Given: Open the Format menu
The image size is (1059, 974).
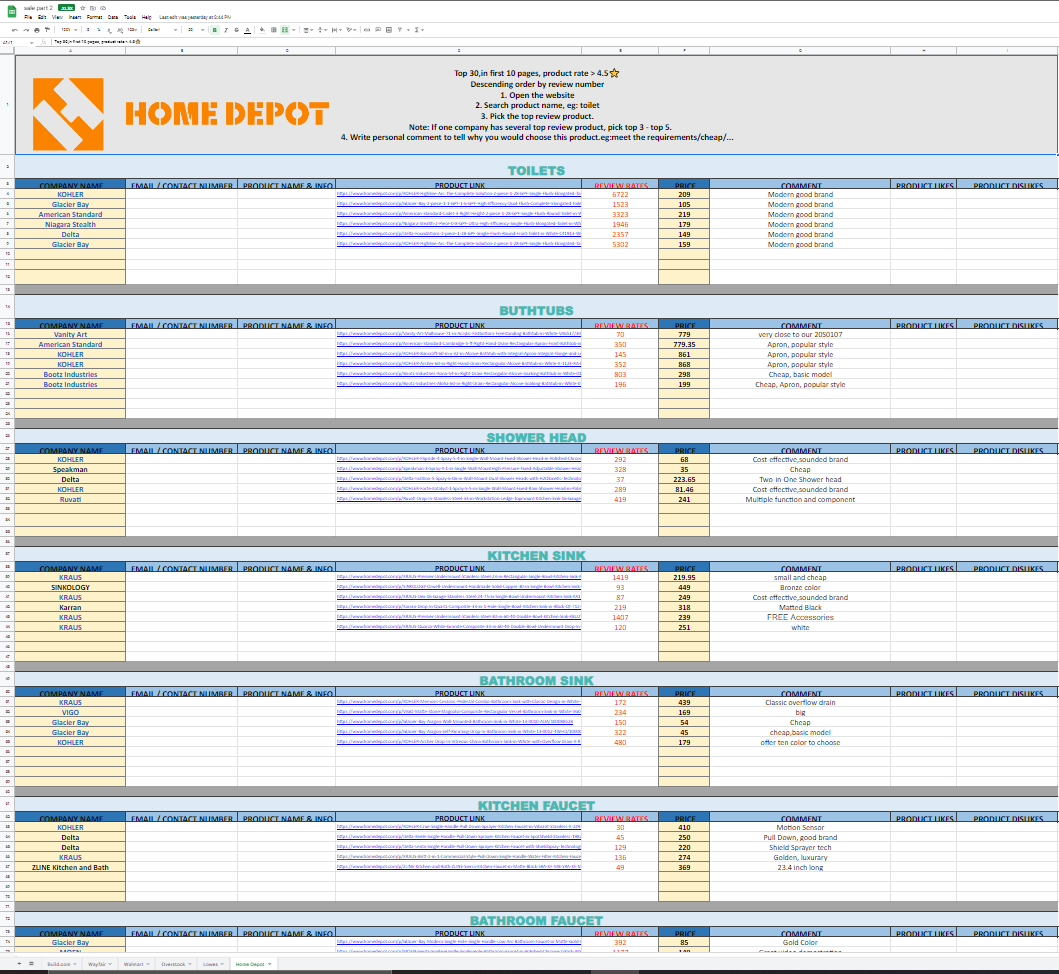Looking at the screenshot, I should (95, 17).
